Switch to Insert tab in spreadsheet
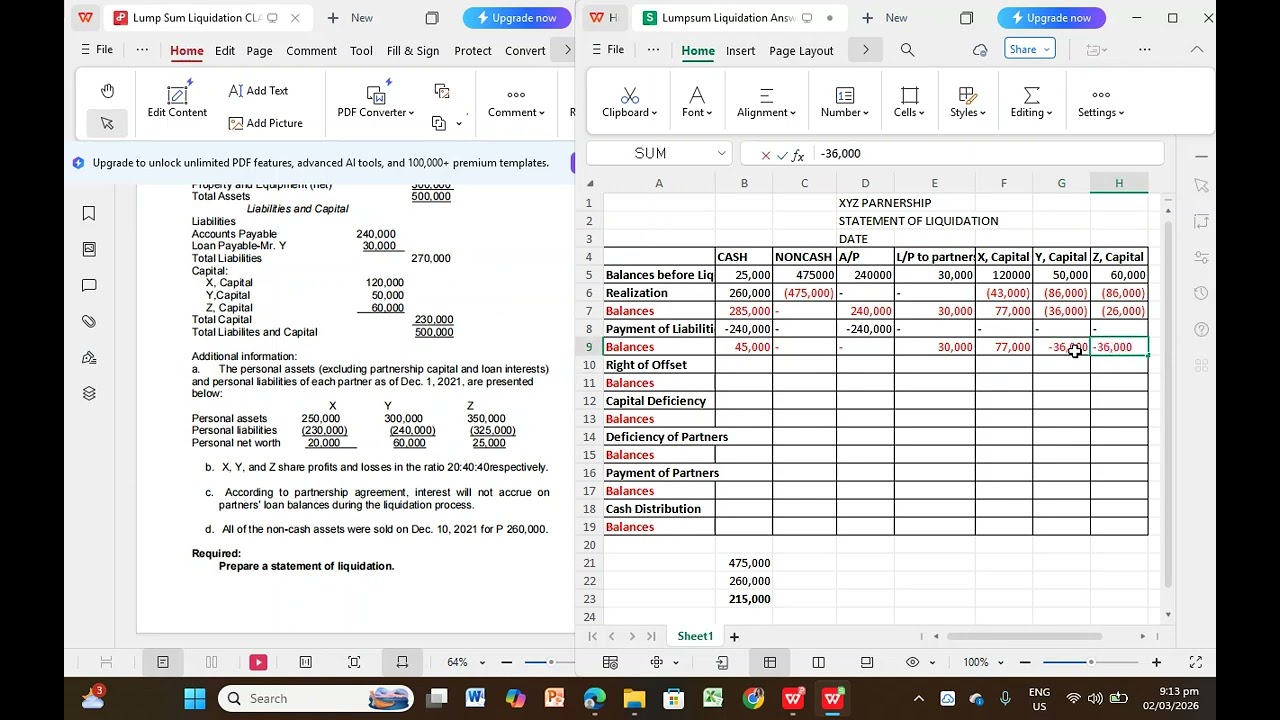Screen dimensions: 1280x720 (x=741, y=51)
